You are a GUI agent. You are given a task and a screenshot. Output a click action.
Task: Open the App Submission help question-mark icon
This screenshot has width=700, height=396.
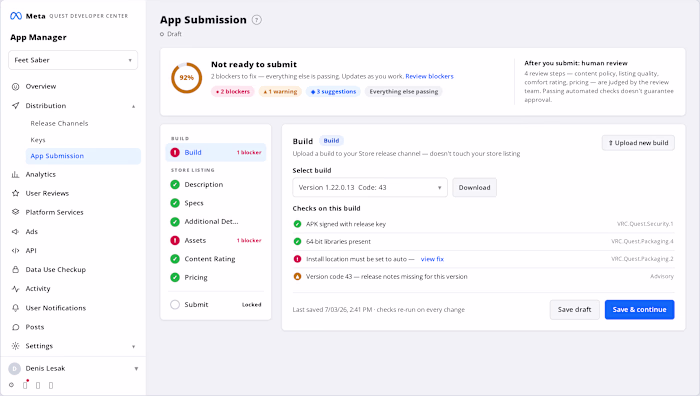(257, 20)
